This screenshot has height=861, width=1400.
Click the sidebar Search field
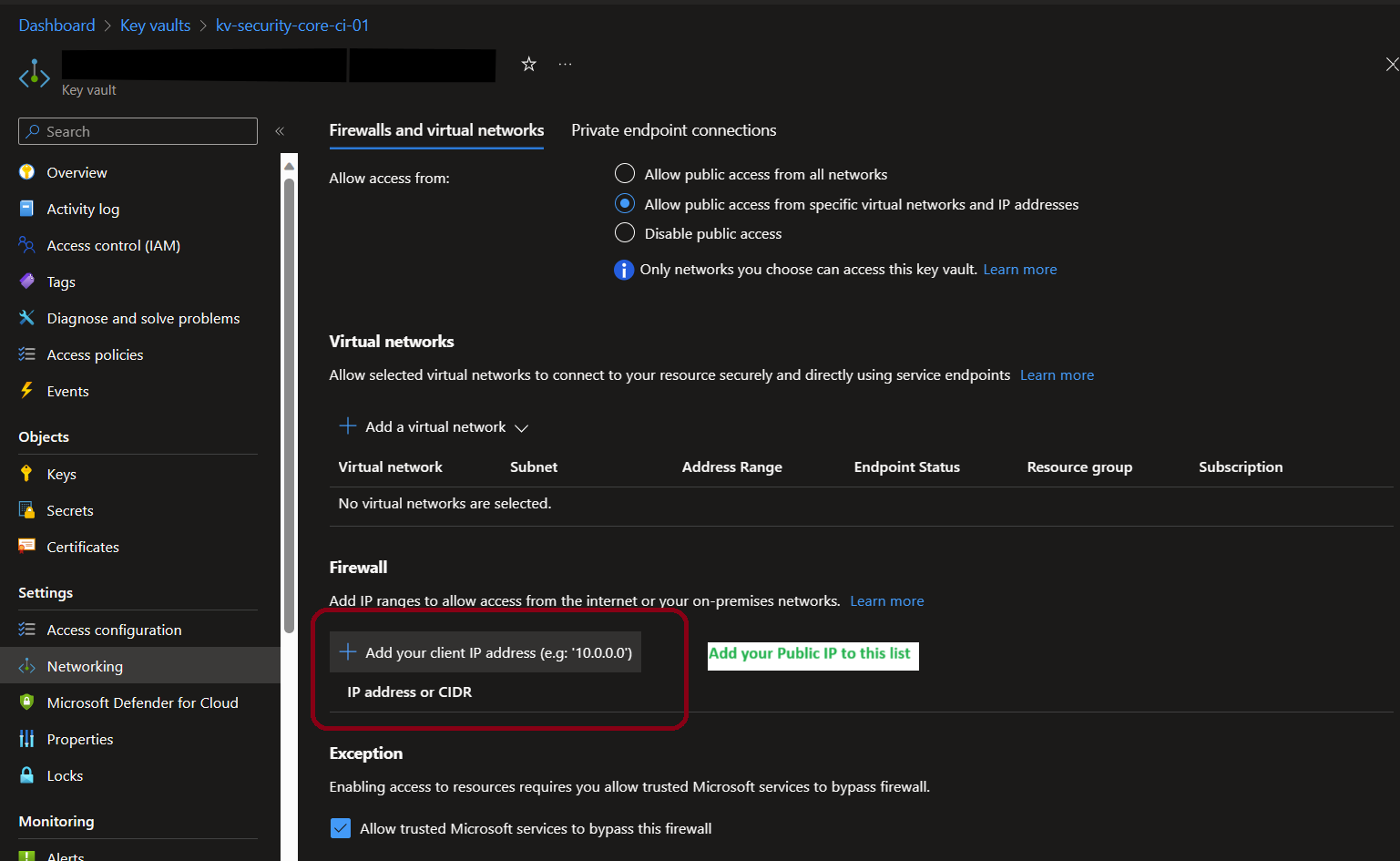coord(138,131)
